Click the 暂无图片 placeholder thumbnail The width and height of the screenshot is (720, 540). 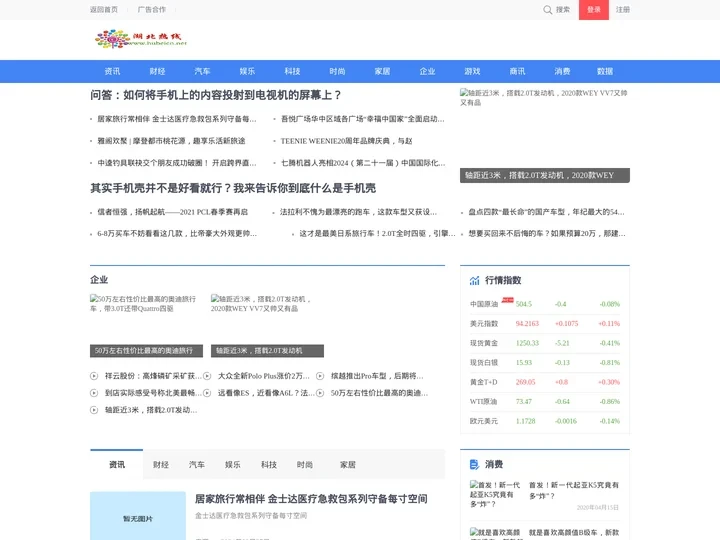(138, 516)
